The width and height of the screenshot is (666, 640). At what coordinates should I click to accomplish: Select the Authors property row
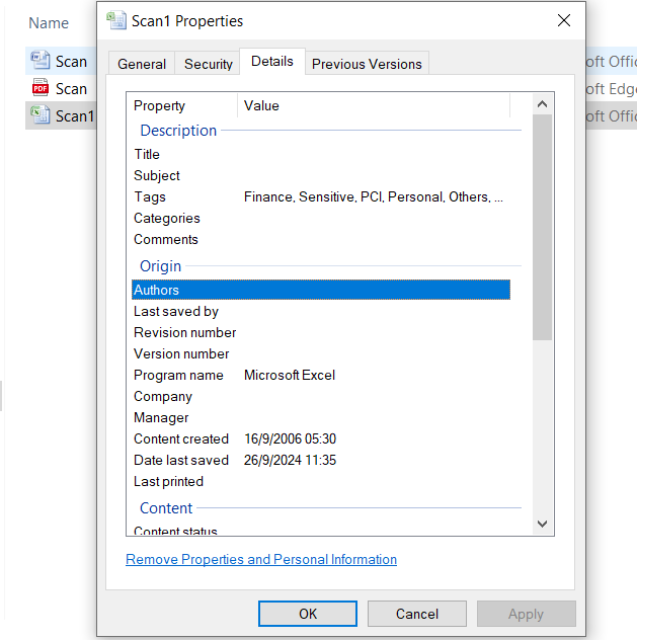[320, 290]
